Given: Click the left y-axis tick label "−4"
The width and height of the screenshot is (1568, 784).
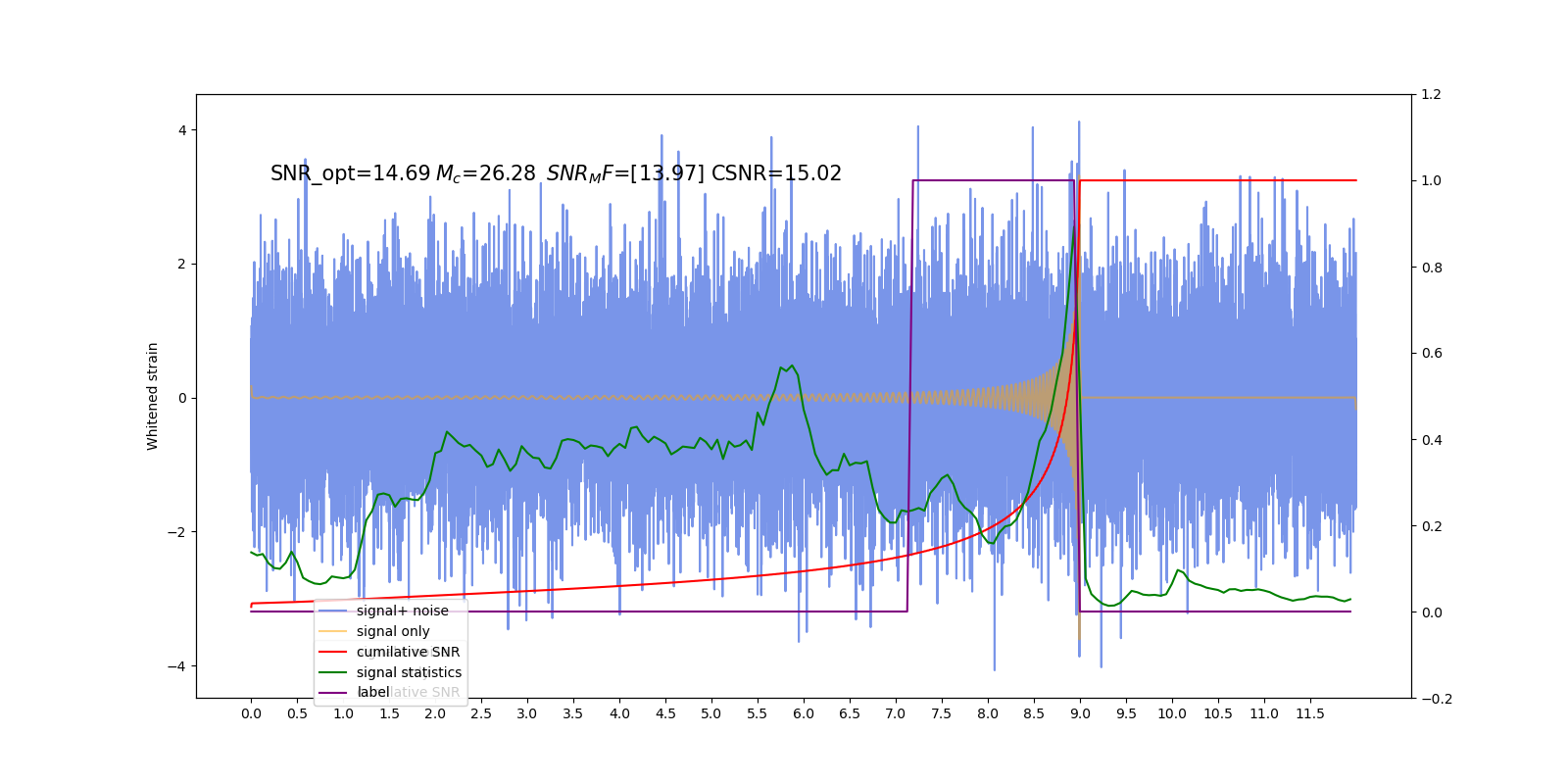Looking at the screenshot, I should point(176,666).
